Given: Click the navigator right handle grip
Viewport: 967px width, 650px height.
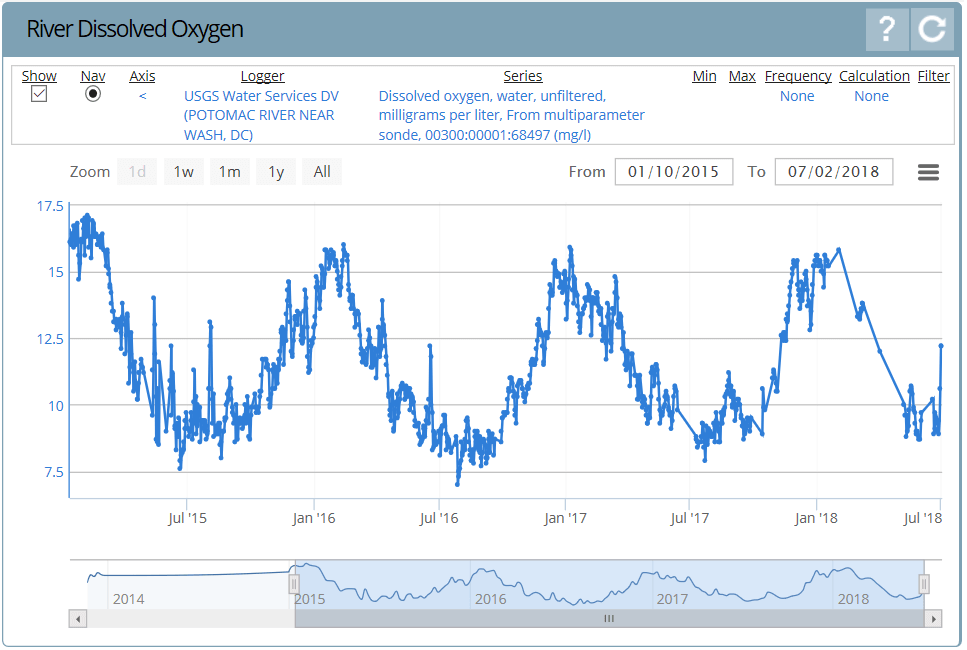Looking at the screenshot, I should click(x=924, y=584).
